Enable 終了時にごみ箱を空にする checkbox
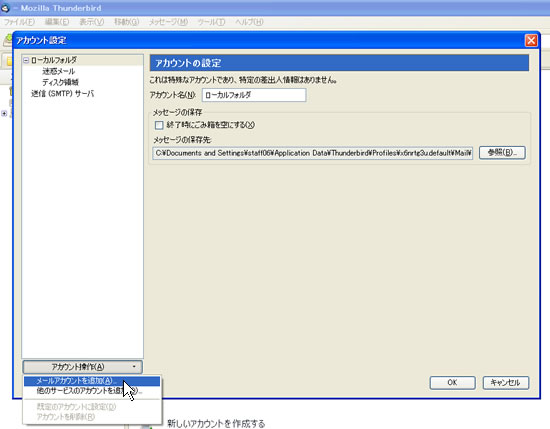 [159, 125]
